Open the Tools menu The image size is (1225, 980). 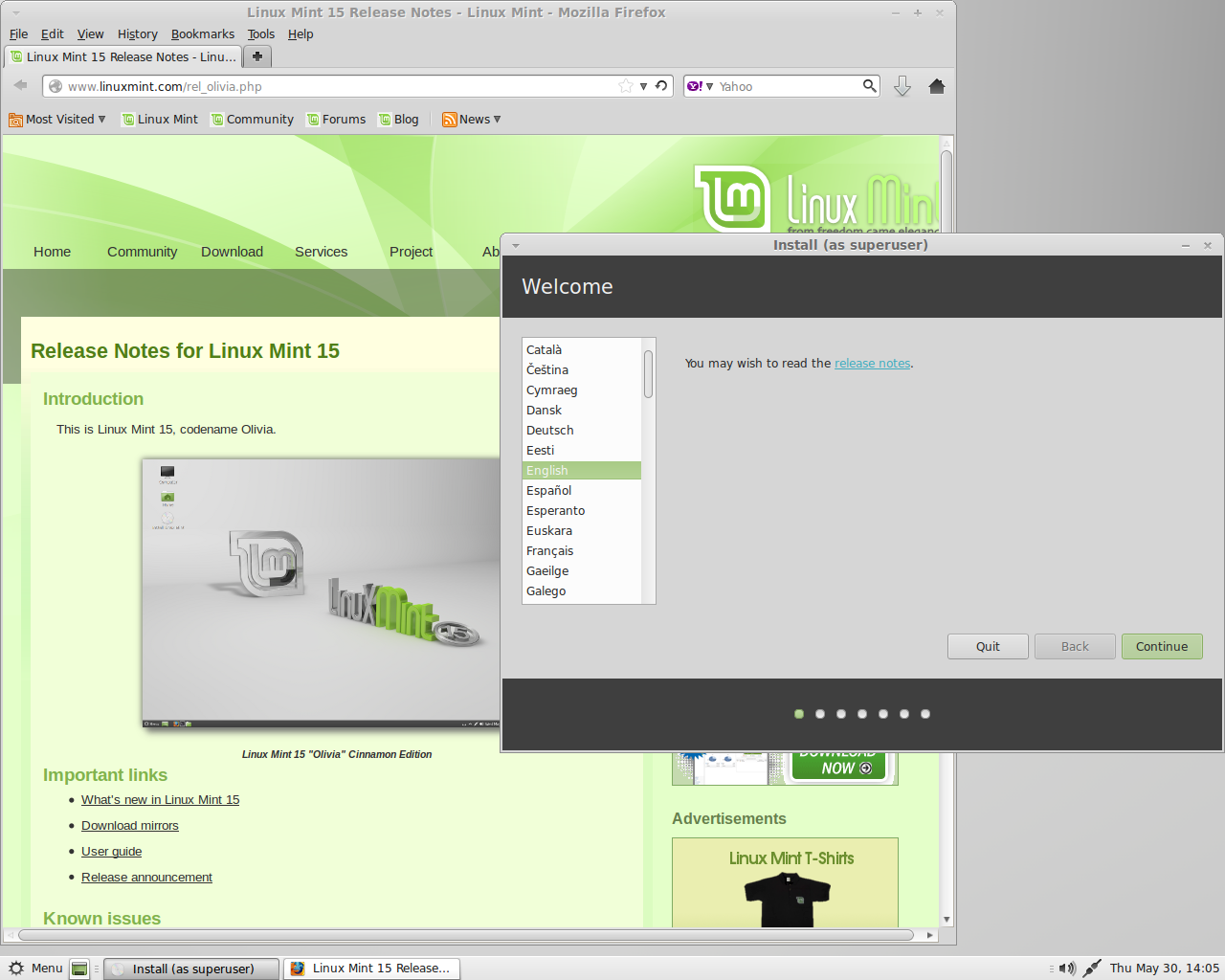pos(260,34)
